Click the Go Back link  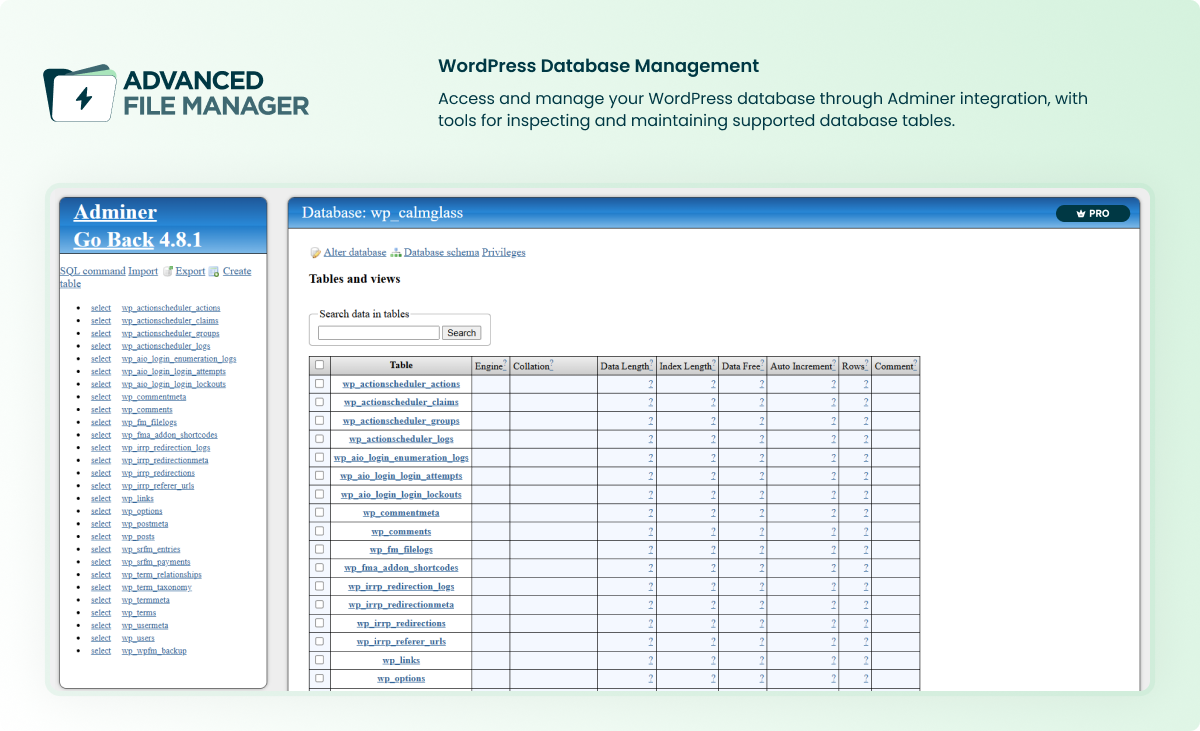(114, 240)
